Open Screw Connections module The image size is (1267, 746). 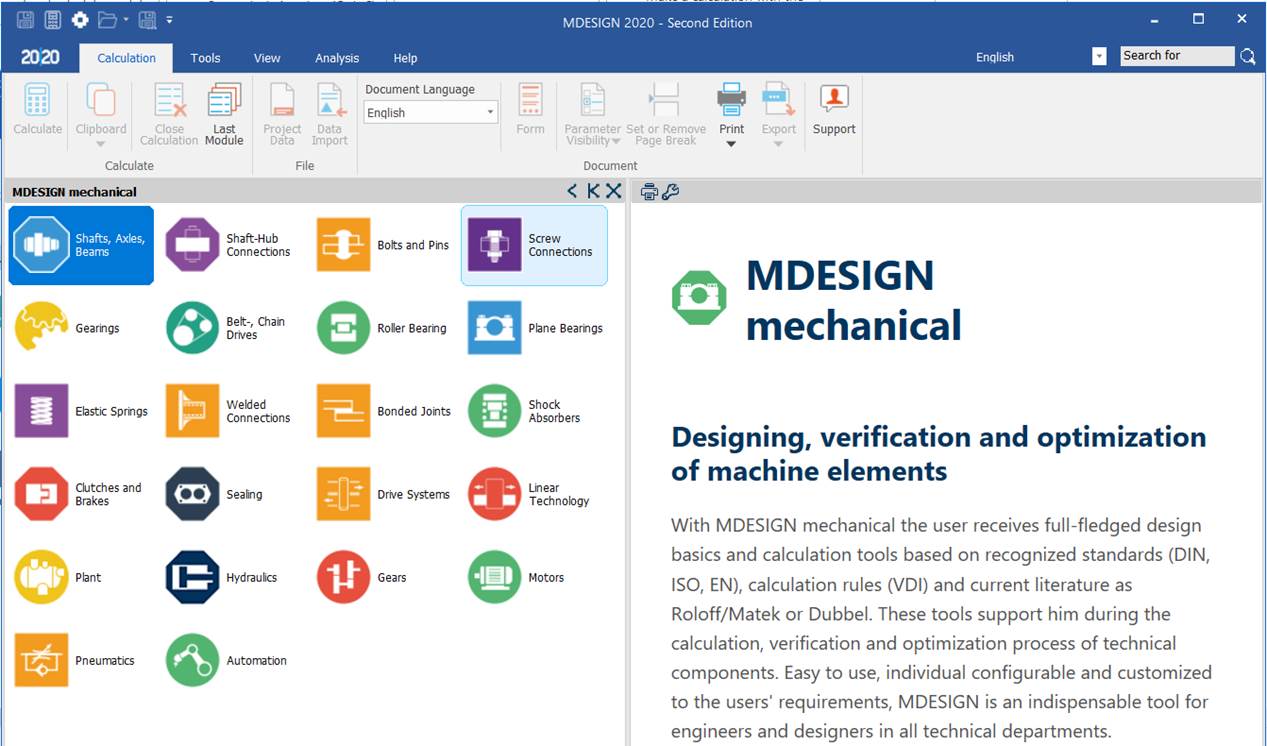(x=534, y=245)
